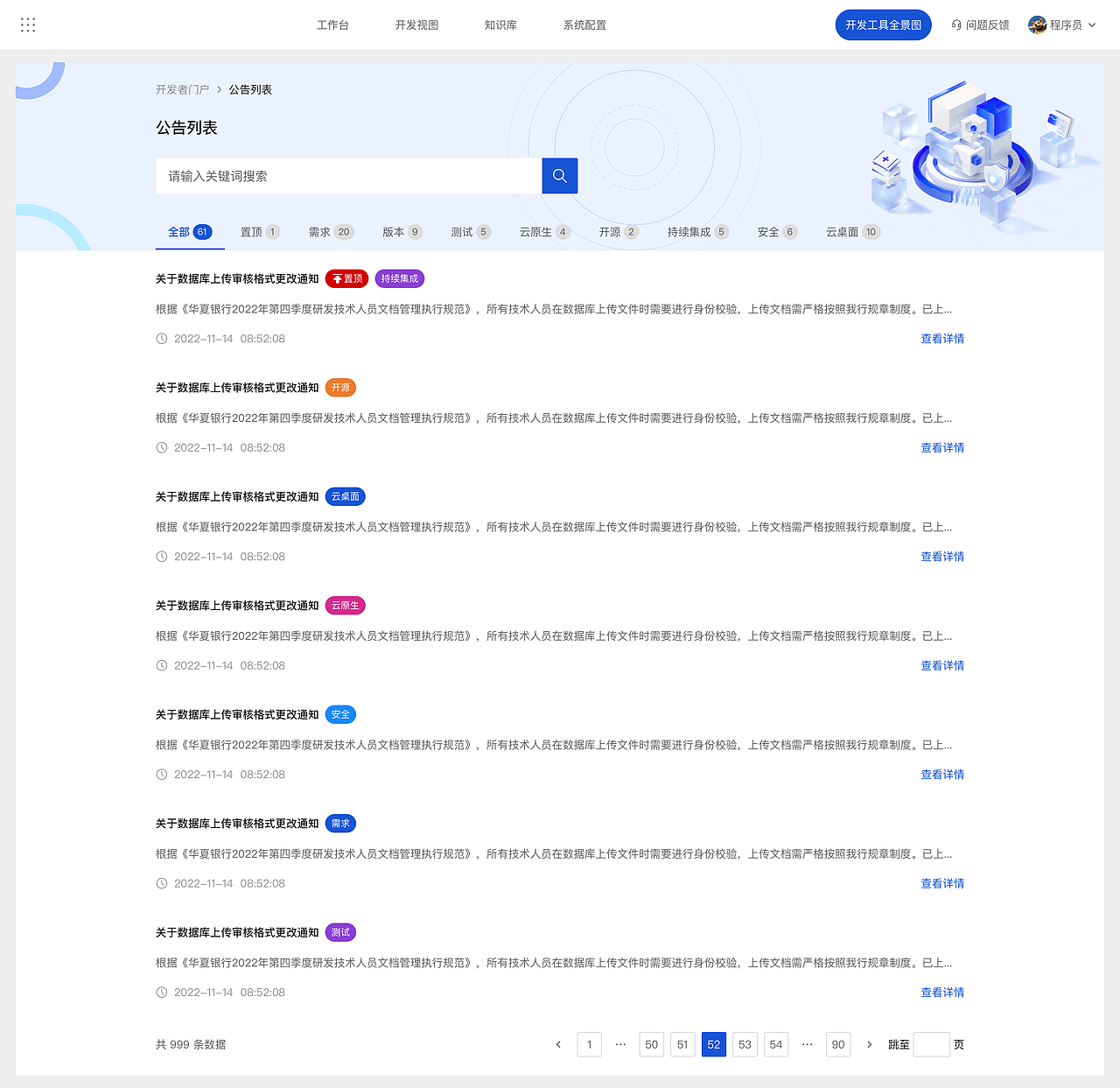Open 查看详情 for the 云桌面 notice
This screenshot has height=1088, width=1120.
942,557
